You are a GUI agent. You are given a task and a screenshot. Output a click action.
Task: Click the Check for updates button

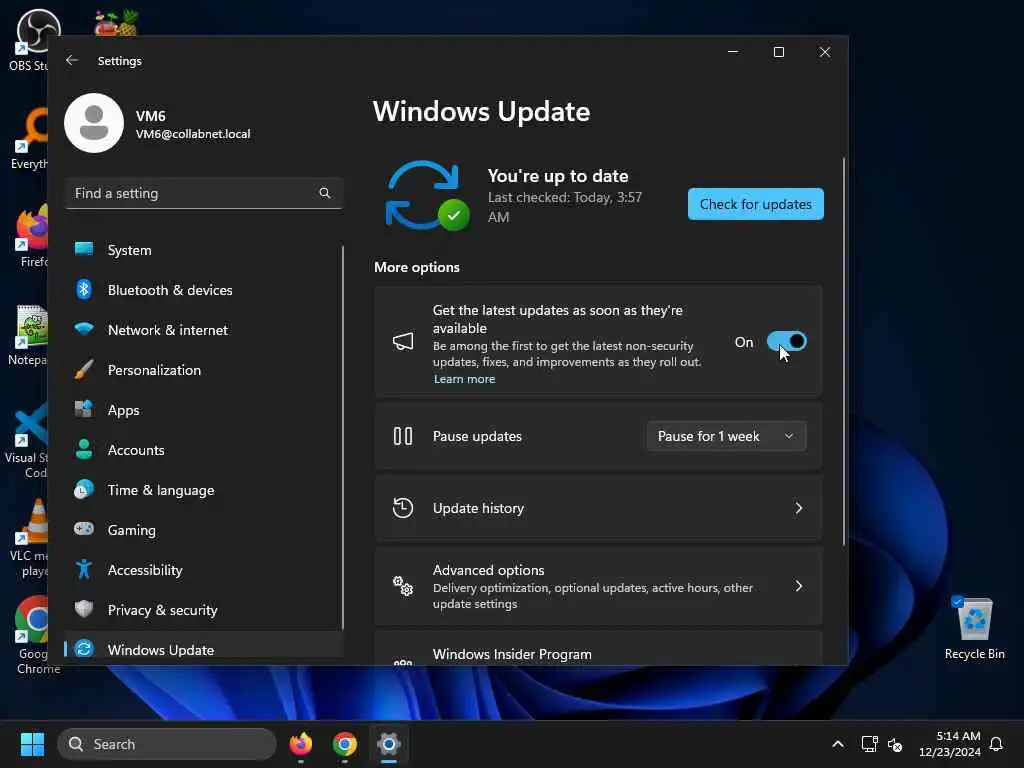[x=756, y=204]
